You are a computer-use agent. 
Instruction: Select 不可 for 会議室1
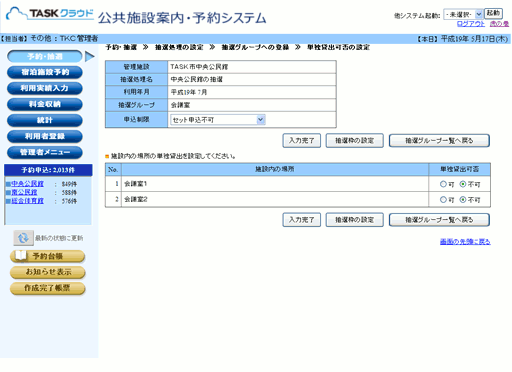coord(463,184)
